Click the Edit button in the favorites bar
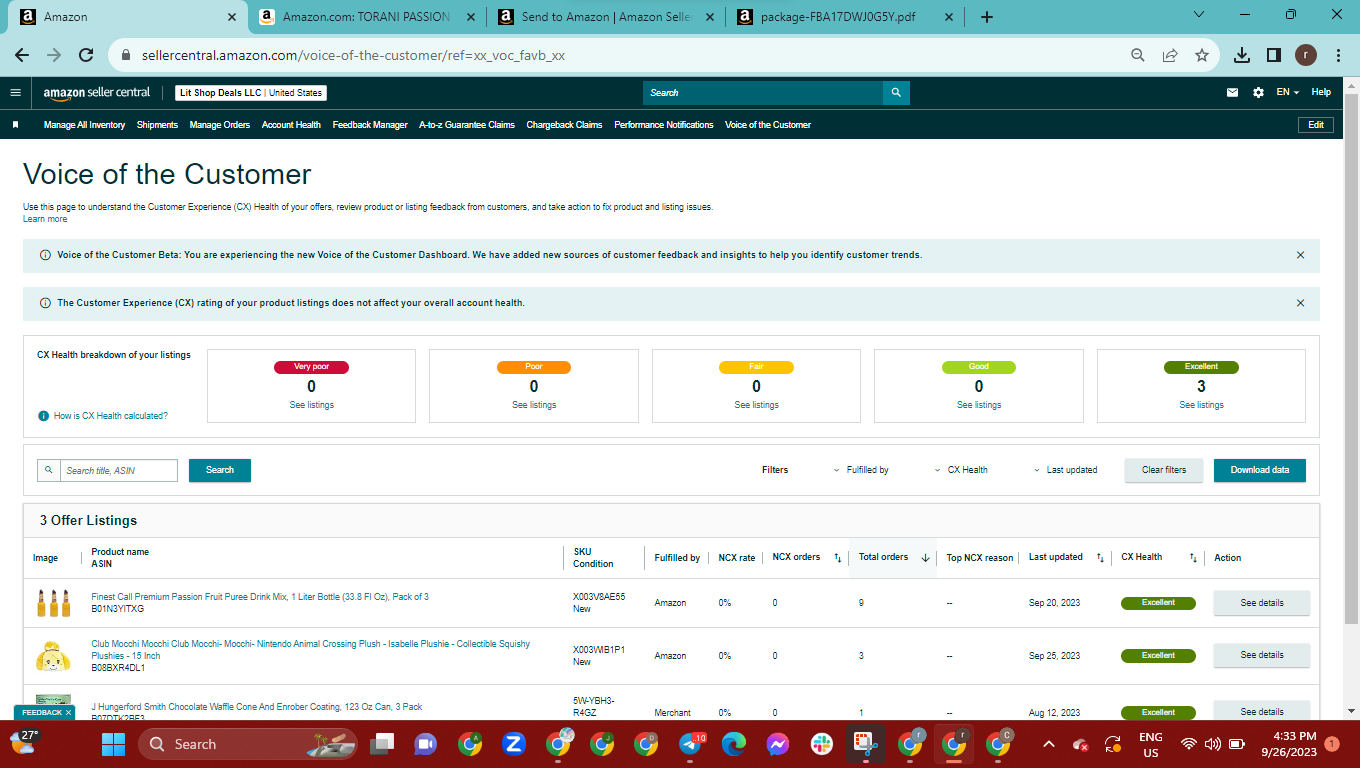 click(1316, 125)
